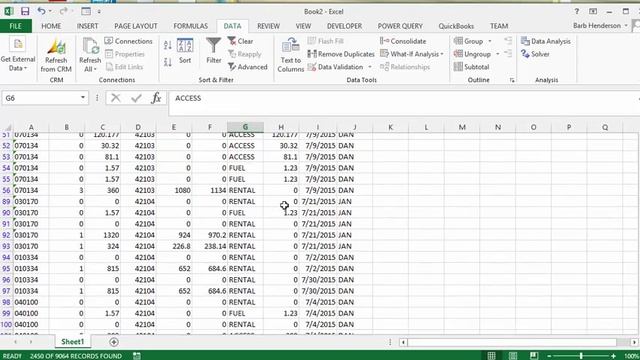Image resolution: width=640 pixels, height=360 pixels.
Task: Click Consolidate
Action: coord(403,41)
